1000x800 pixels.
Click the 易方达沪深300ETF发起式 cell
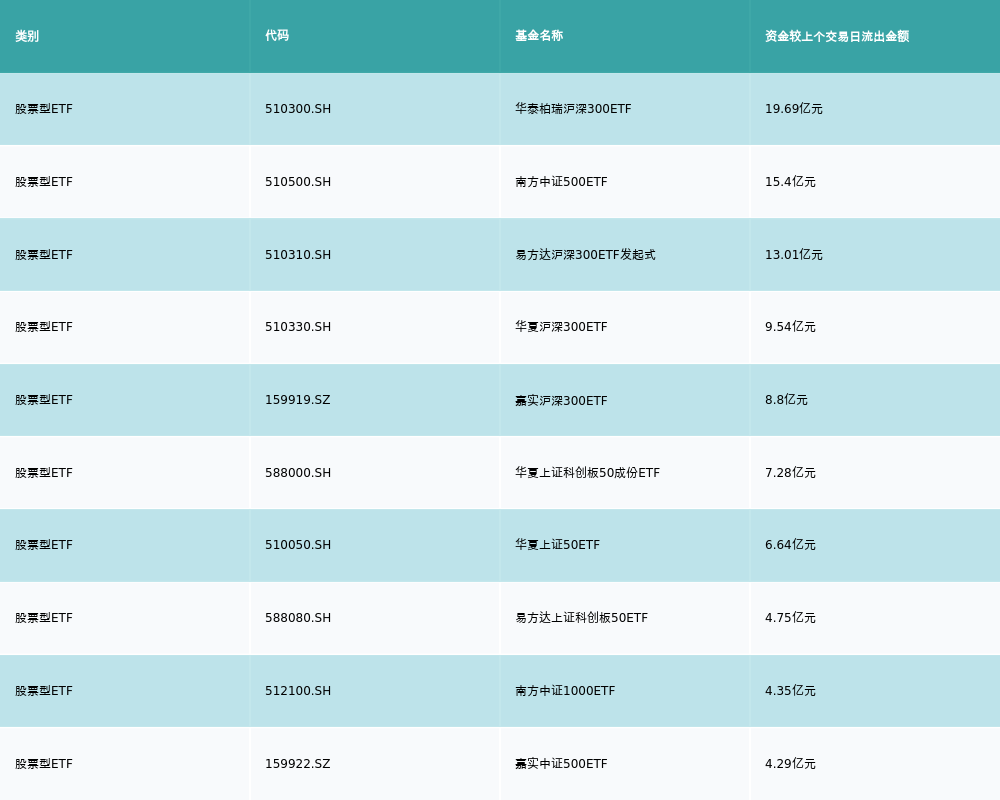click(585, 255)
